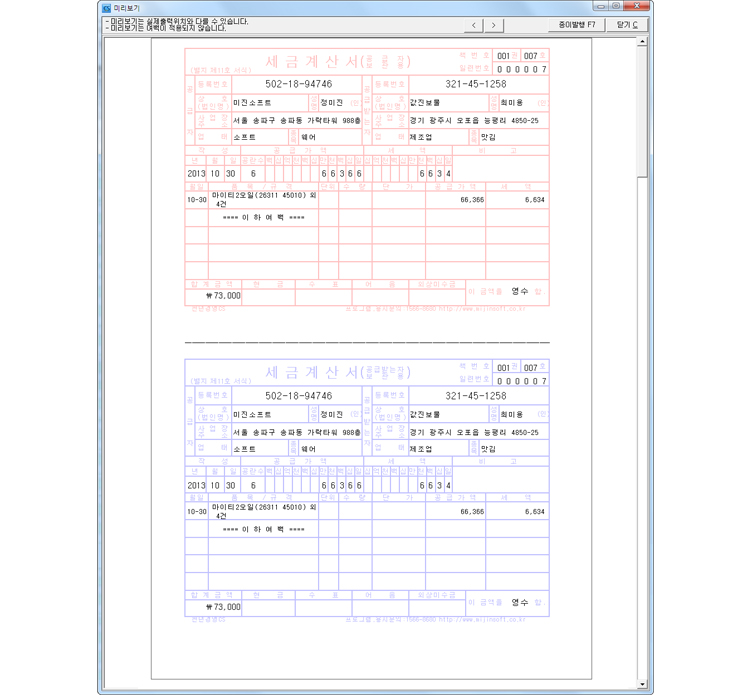Click 미진소프트 company name on red form
Image resolution: width=750 pixels, height=695 pixels.
pos(252,103)
